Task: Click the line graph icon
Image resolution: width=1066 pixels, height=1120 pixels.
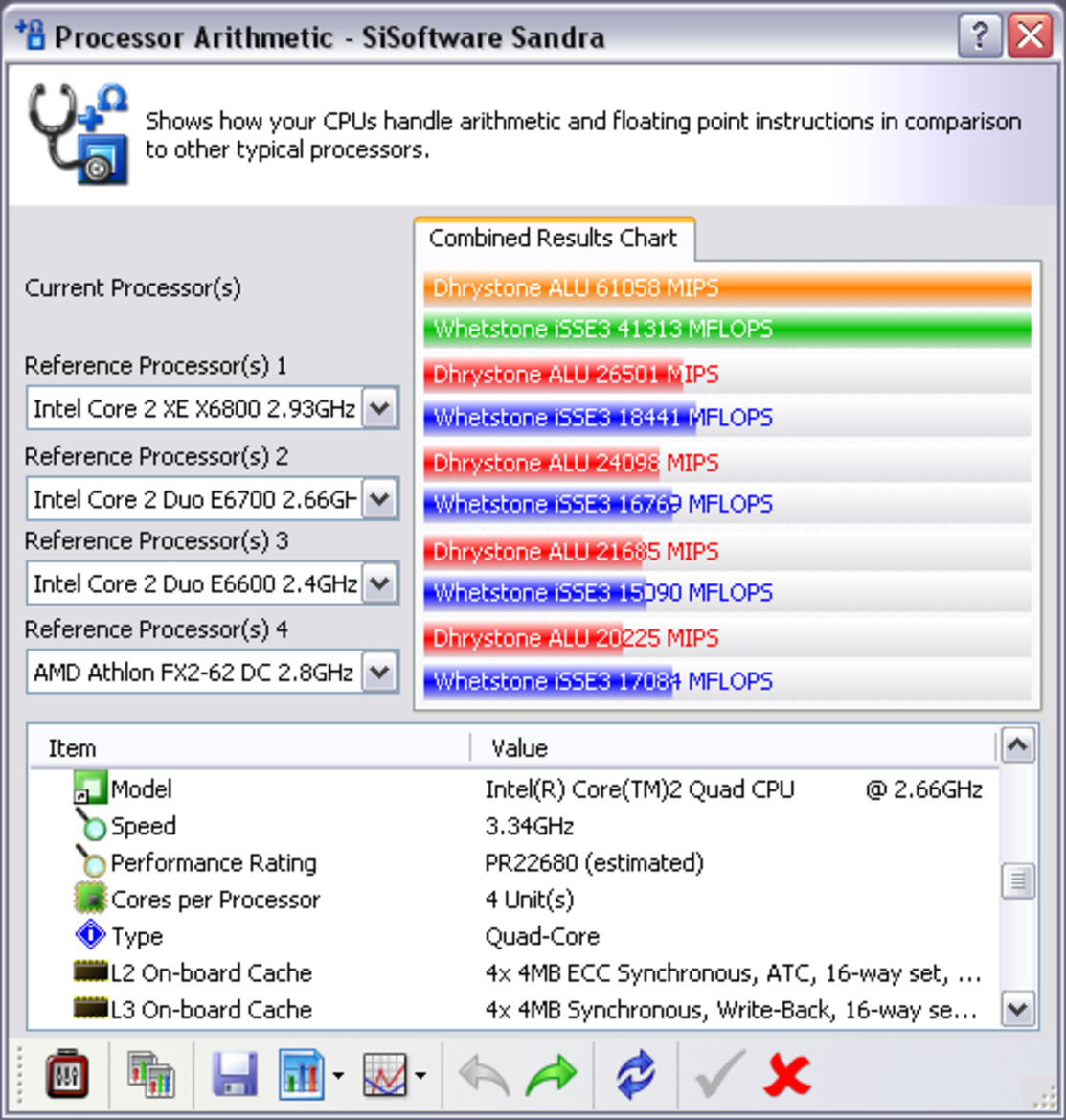Action: [x=386, y=1074]
